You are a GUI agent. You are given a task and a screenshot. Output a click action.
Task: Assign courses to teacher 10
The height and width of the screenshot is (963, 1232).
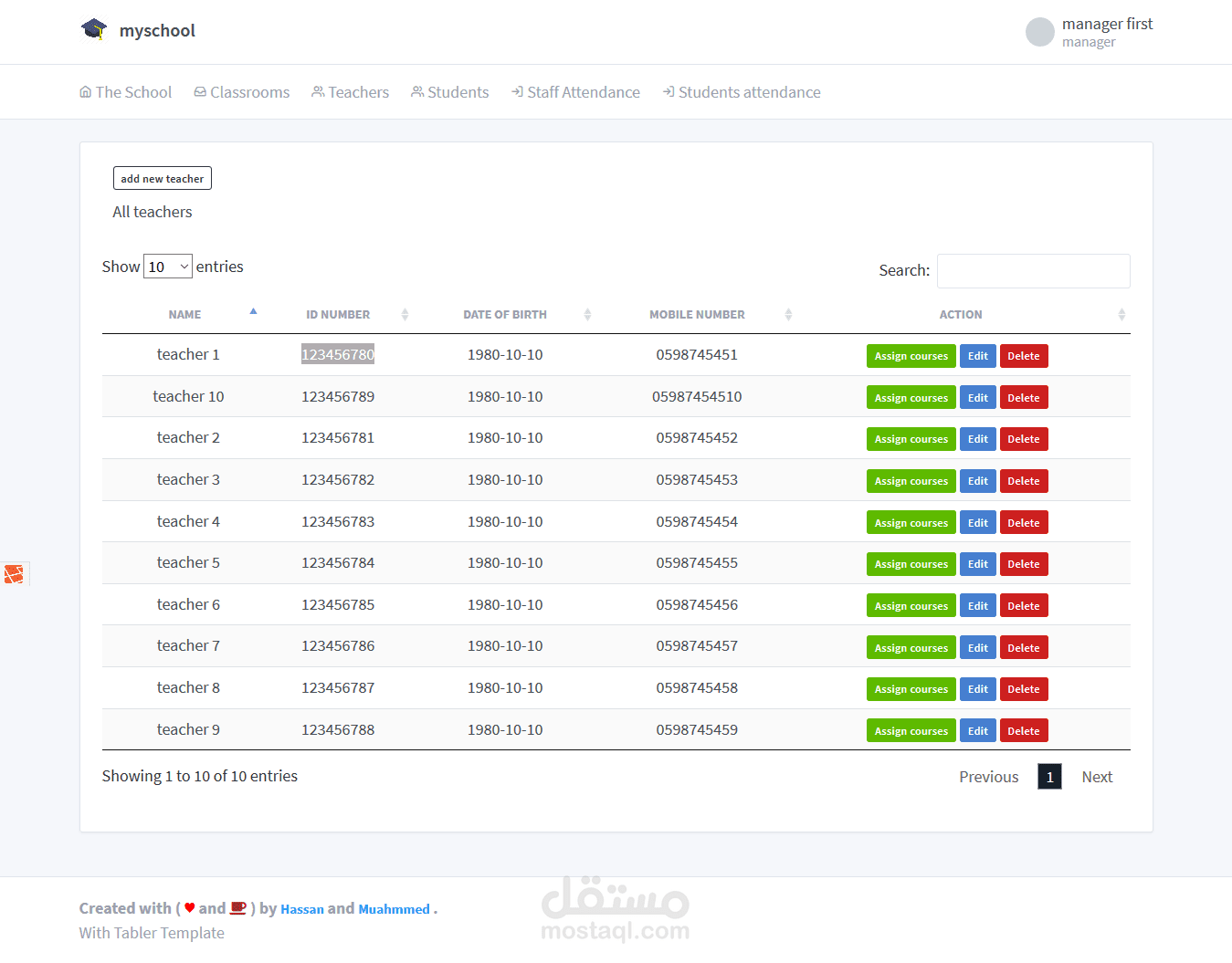(911, 397)
